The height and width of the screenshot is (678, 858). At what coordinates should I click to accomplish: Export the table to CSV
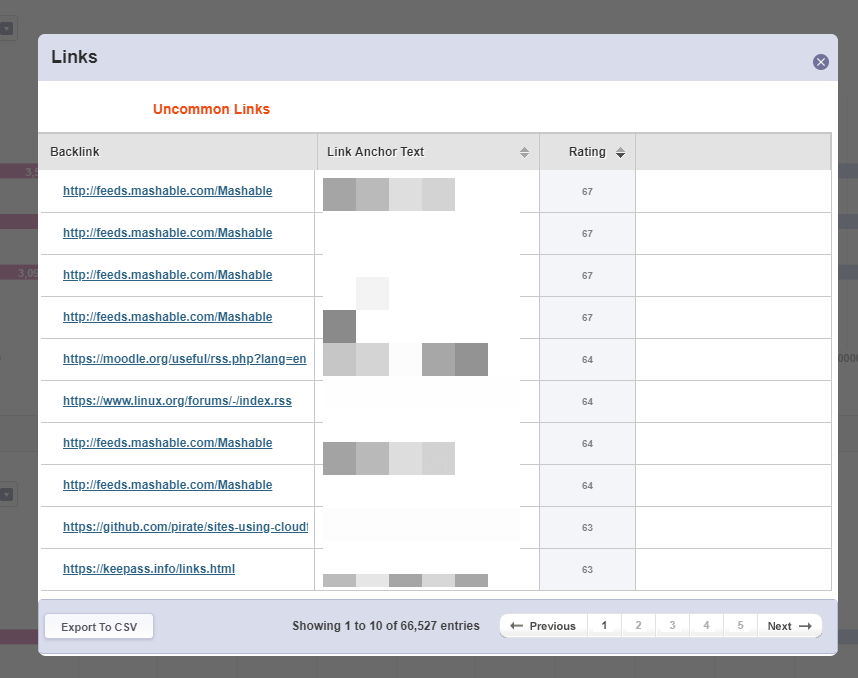pyautogui.click(x=99, y=627)
